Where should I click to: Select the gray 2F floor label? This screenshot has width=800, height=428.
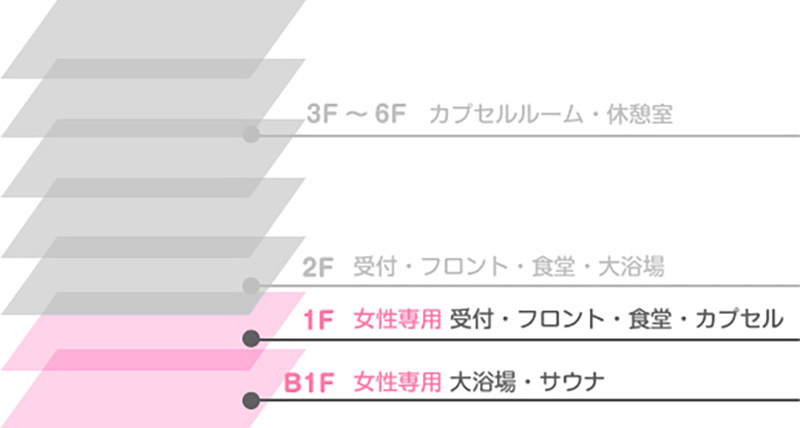coord(317,267)
